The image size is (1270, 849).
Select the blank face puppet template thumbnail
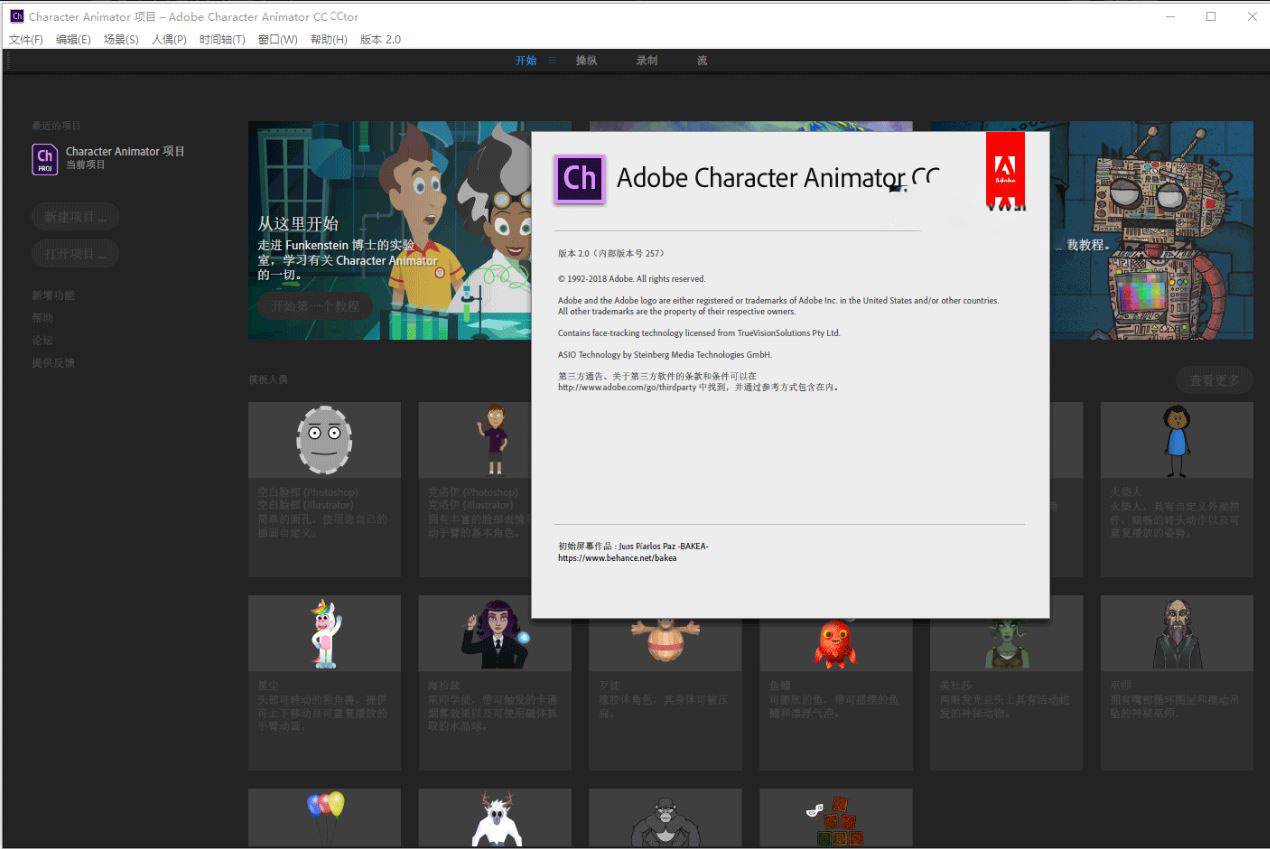pyautogui.click(x=324, y=439)
